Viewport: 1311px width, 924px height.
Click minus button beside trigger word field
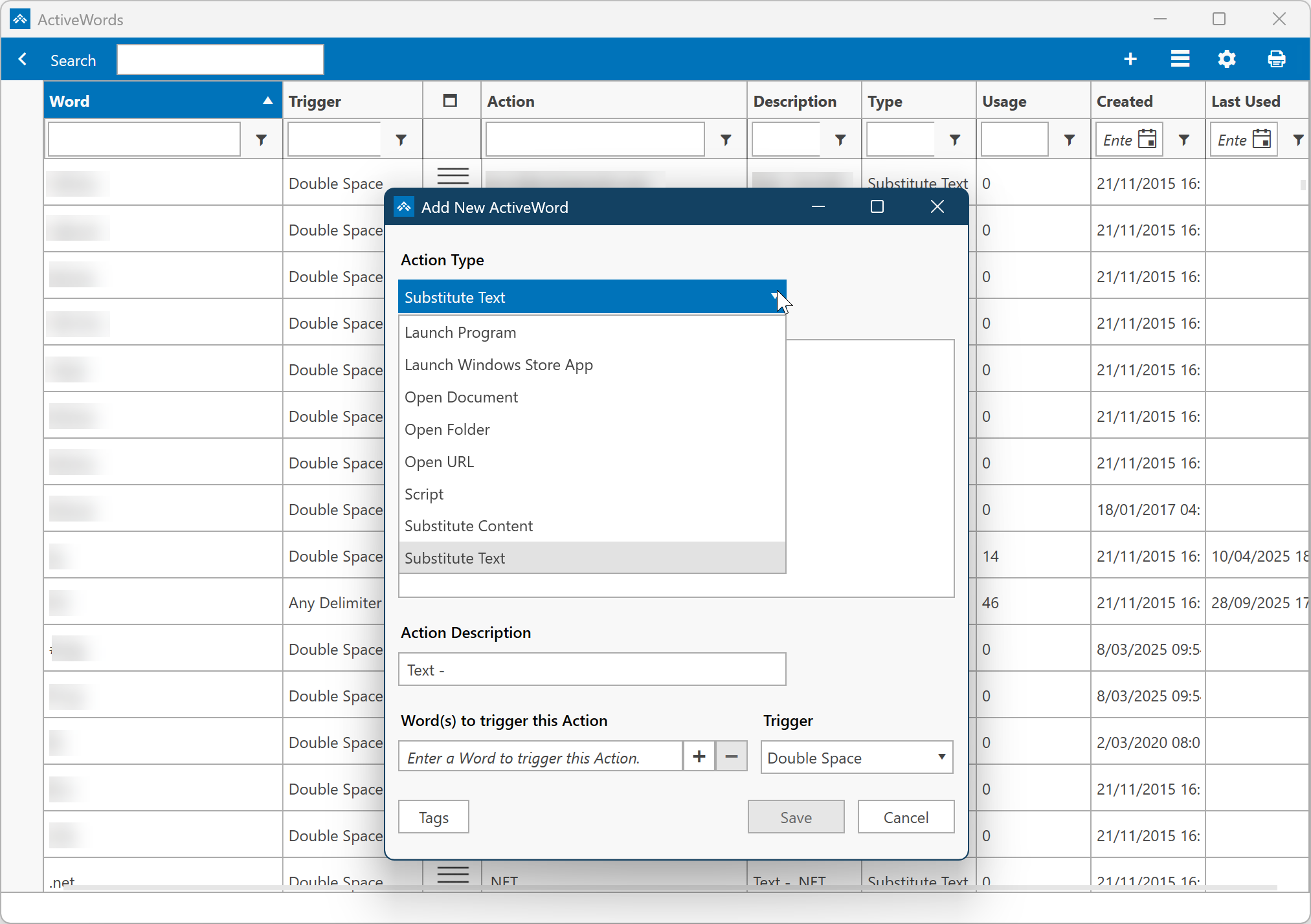[732, 756]
